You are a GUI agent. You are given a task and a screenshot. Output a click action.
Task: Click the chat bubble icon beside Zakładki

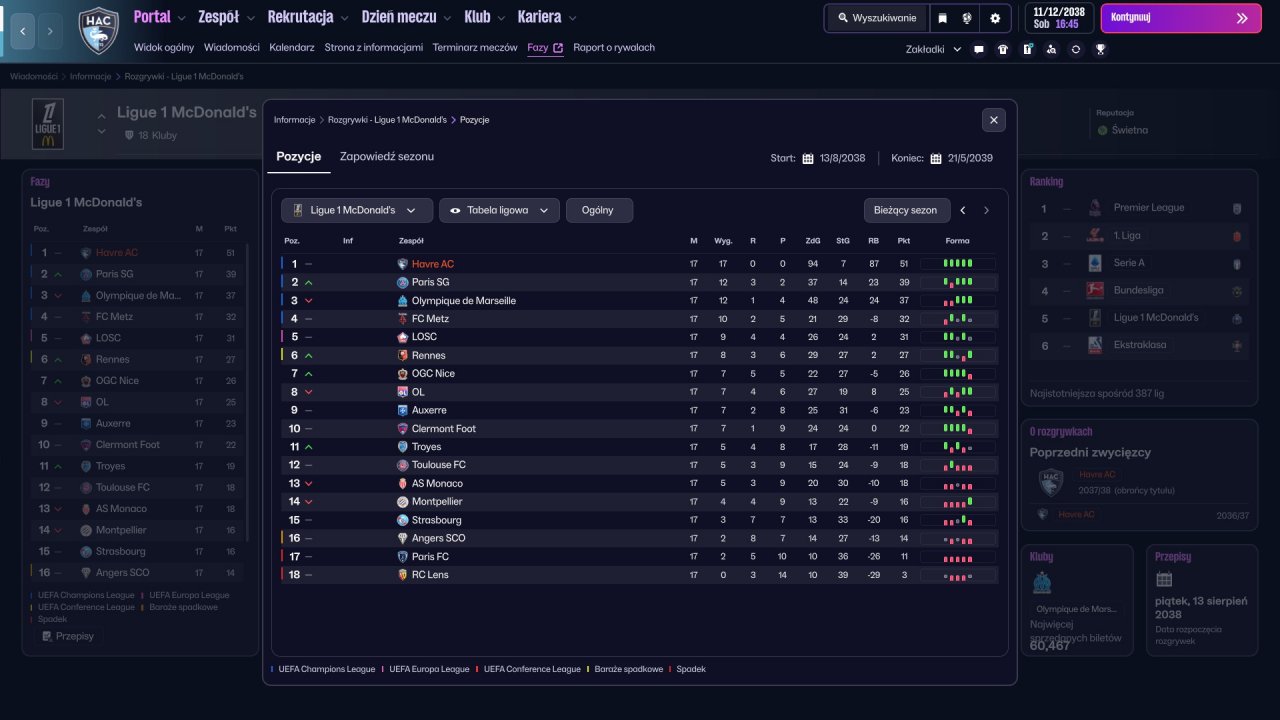(978, 49)
